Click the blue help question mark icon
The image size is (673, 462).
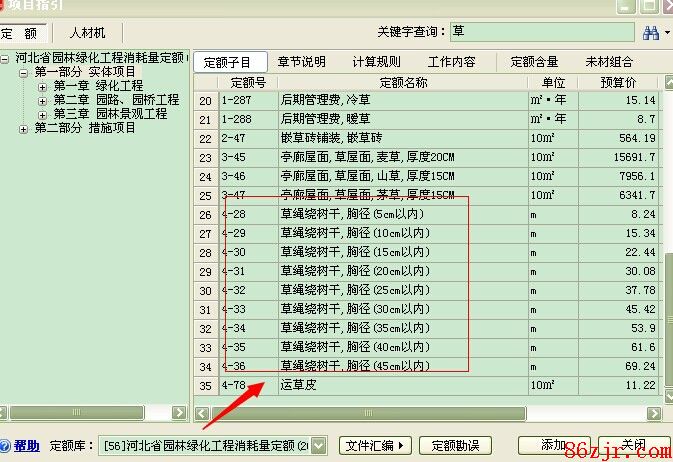tap(5, 445)
